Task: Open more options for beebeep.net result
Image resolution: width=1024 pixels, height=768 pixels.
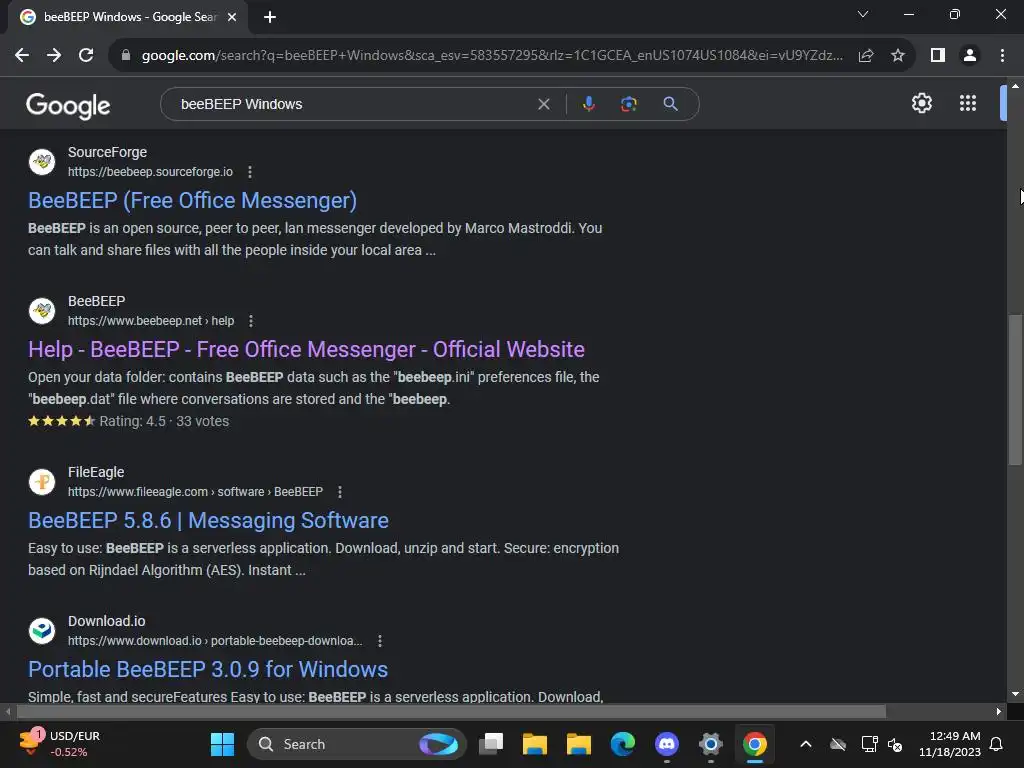Action: point(251,321)
